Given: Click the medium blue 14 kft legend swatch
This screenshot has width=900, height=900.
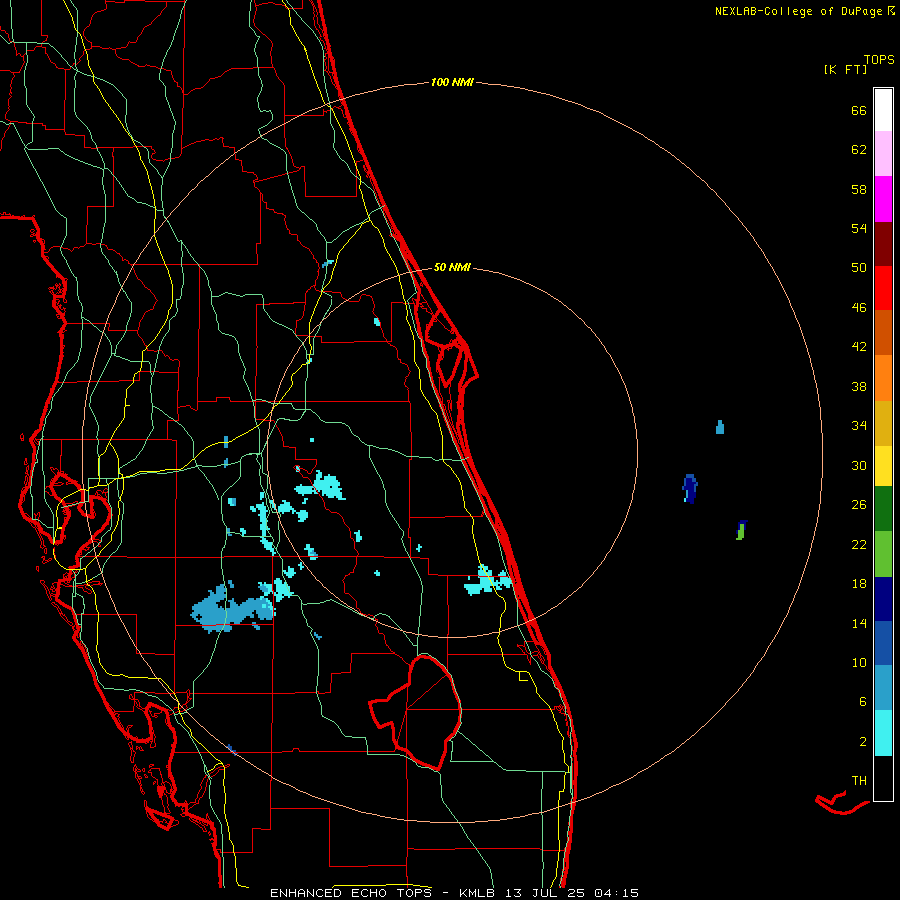Looking at the screenshot, I should point(883,643).
